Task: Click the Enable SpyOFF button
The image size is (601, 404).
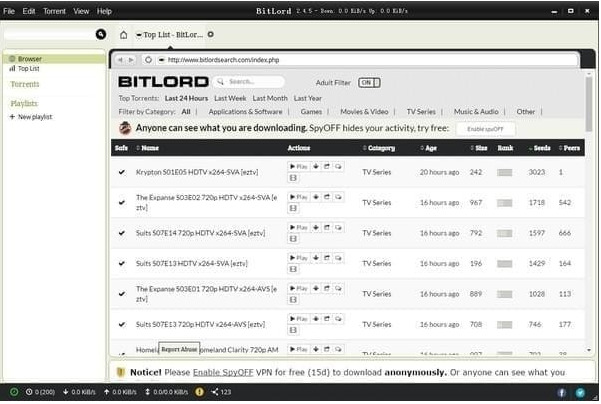Action: coord(485,129)
